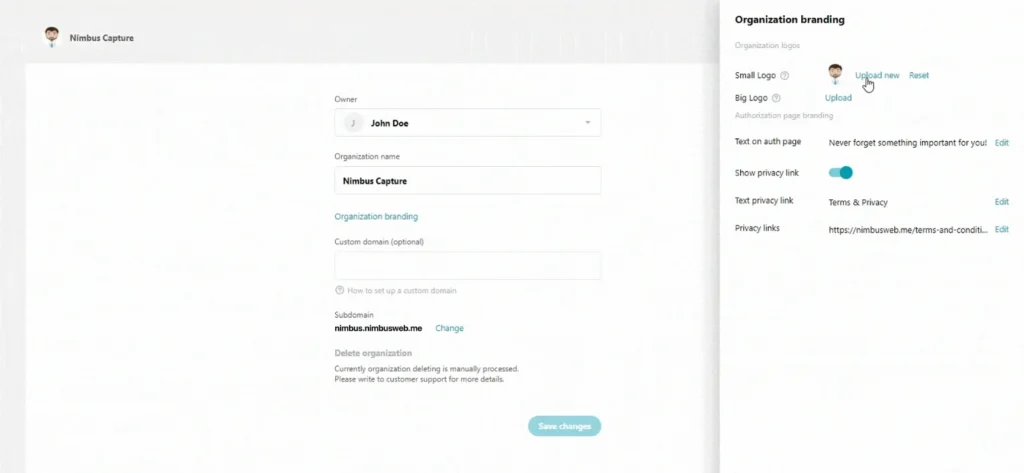
Task: Open the Organization branding link
Action: (376, 216)
